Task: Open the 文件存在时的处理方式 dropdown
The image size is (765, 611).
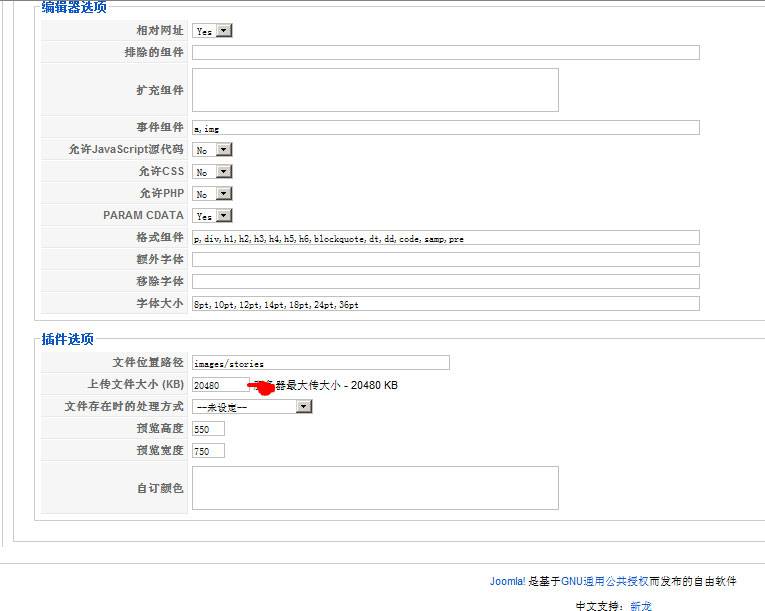Action: pos(252,407)
